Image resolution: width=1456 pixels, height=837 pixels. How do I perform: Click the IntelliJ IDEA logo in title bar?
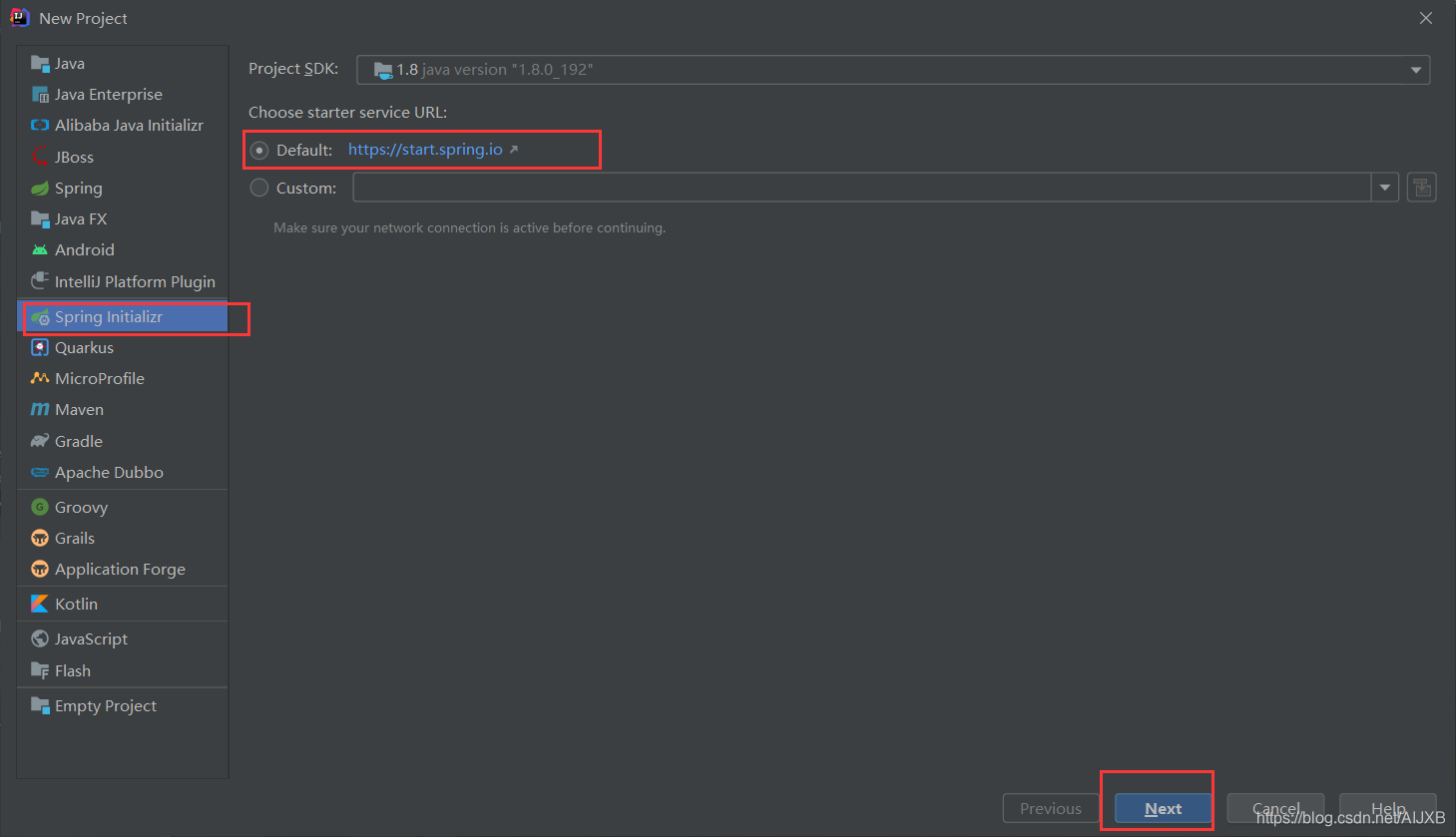(20, 18)
